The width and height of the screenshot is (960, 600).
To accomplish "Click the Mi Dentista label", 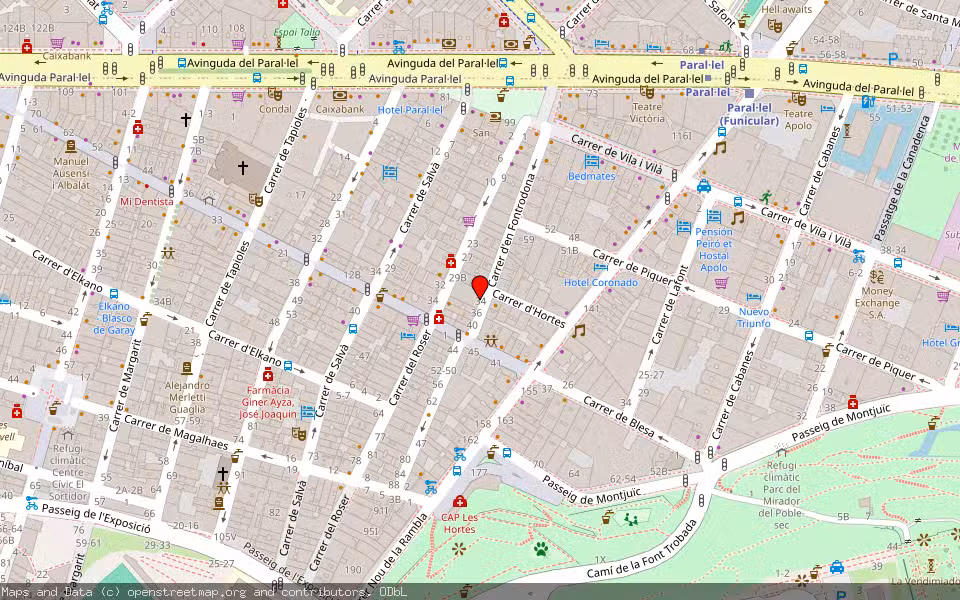I will pos(146,201).
